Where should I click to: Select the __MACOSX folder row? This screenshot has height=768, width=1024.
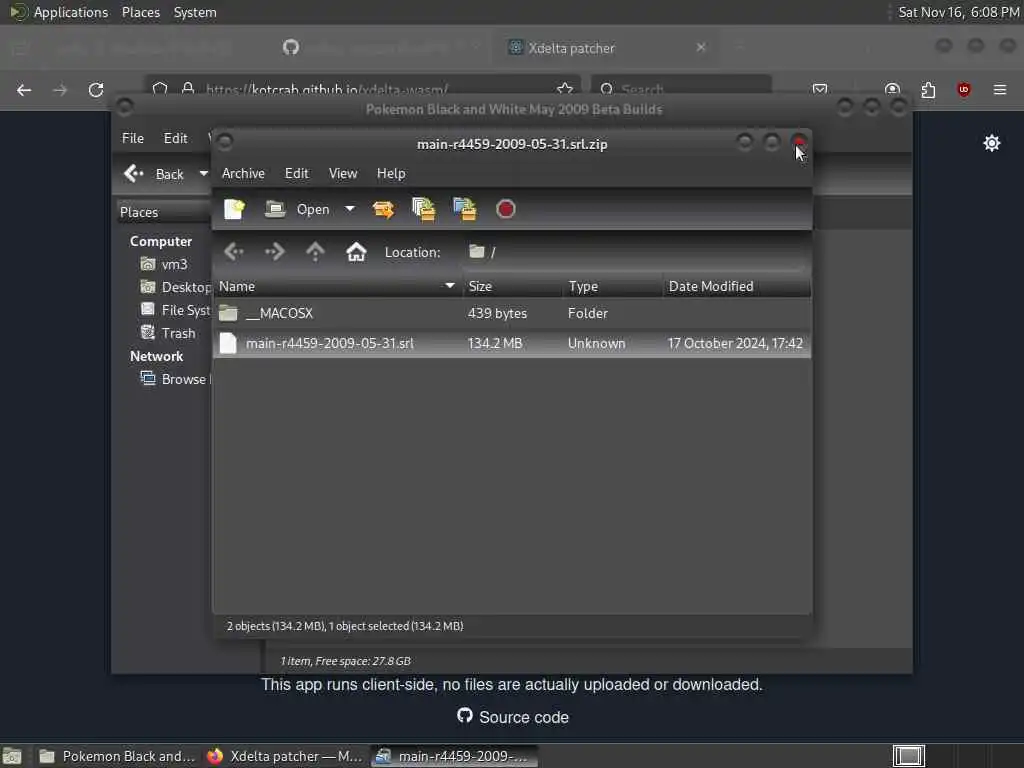tap(512, 313)
